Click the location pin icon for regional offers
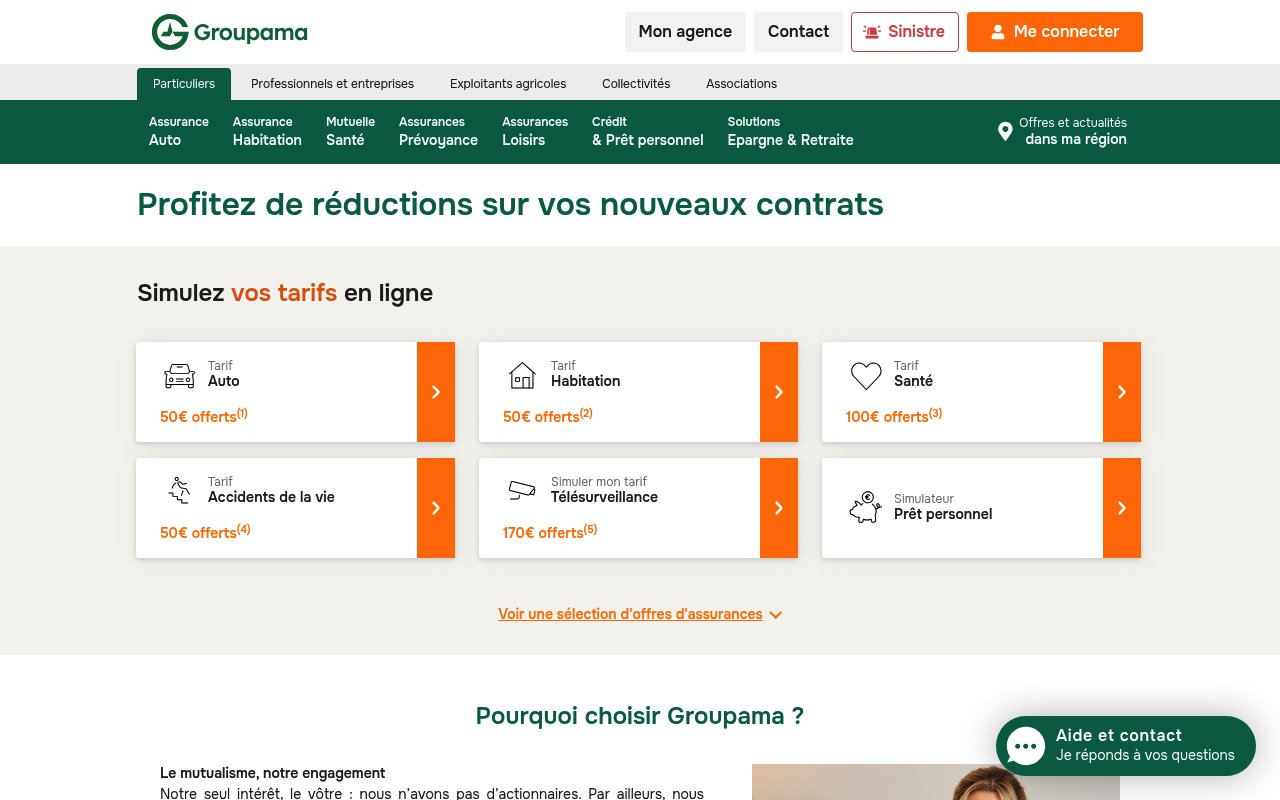Viewport: 1280px width, 800px height. pyautogui.click(x=1005, y=131)
